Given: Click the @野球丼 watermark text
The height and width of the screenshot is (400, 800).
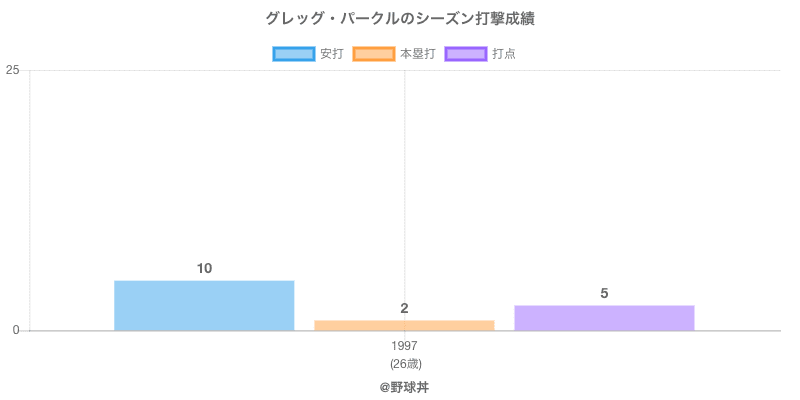Looking at the screenshot, I should point(404,387).
